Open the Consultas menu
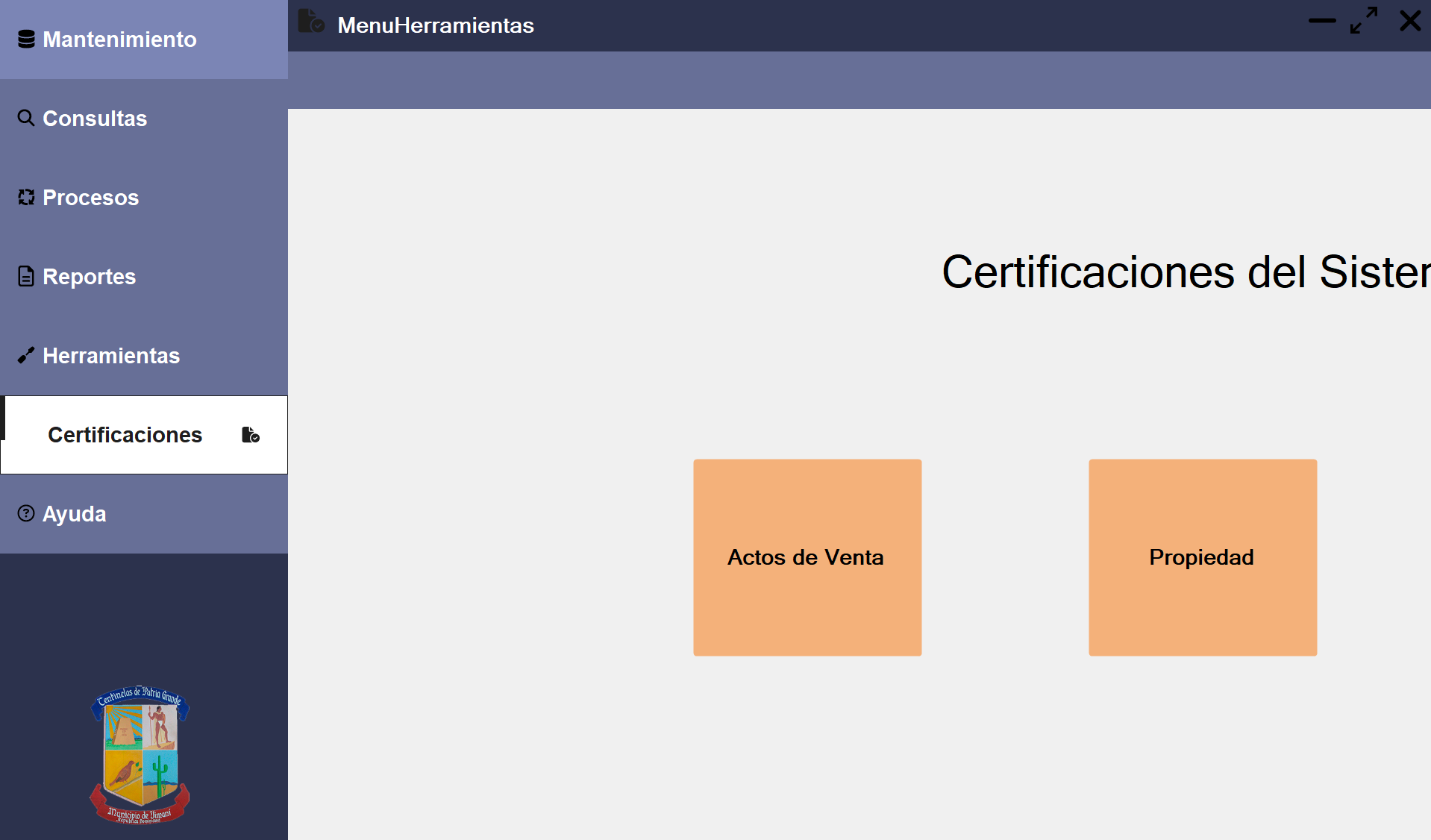Screen dimensions: 1431x840 144,119
